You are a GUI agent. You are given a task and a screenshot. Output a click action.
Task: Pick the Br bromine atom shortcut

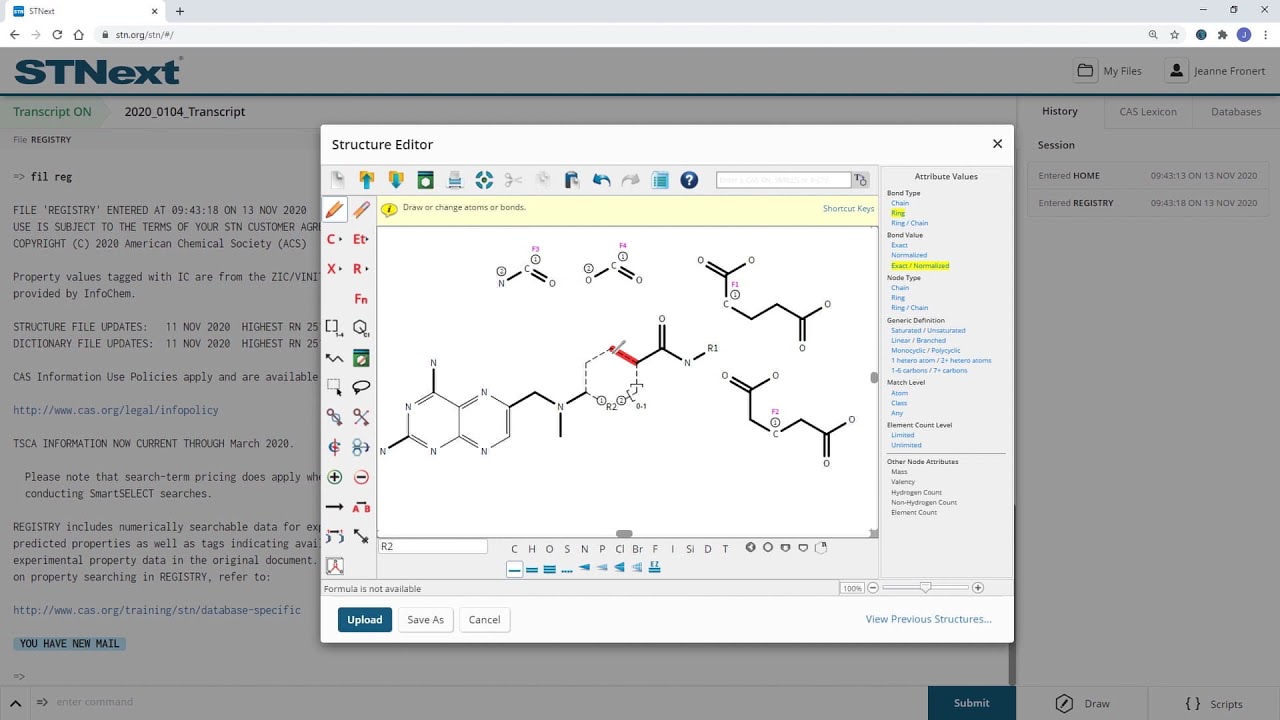638,548
